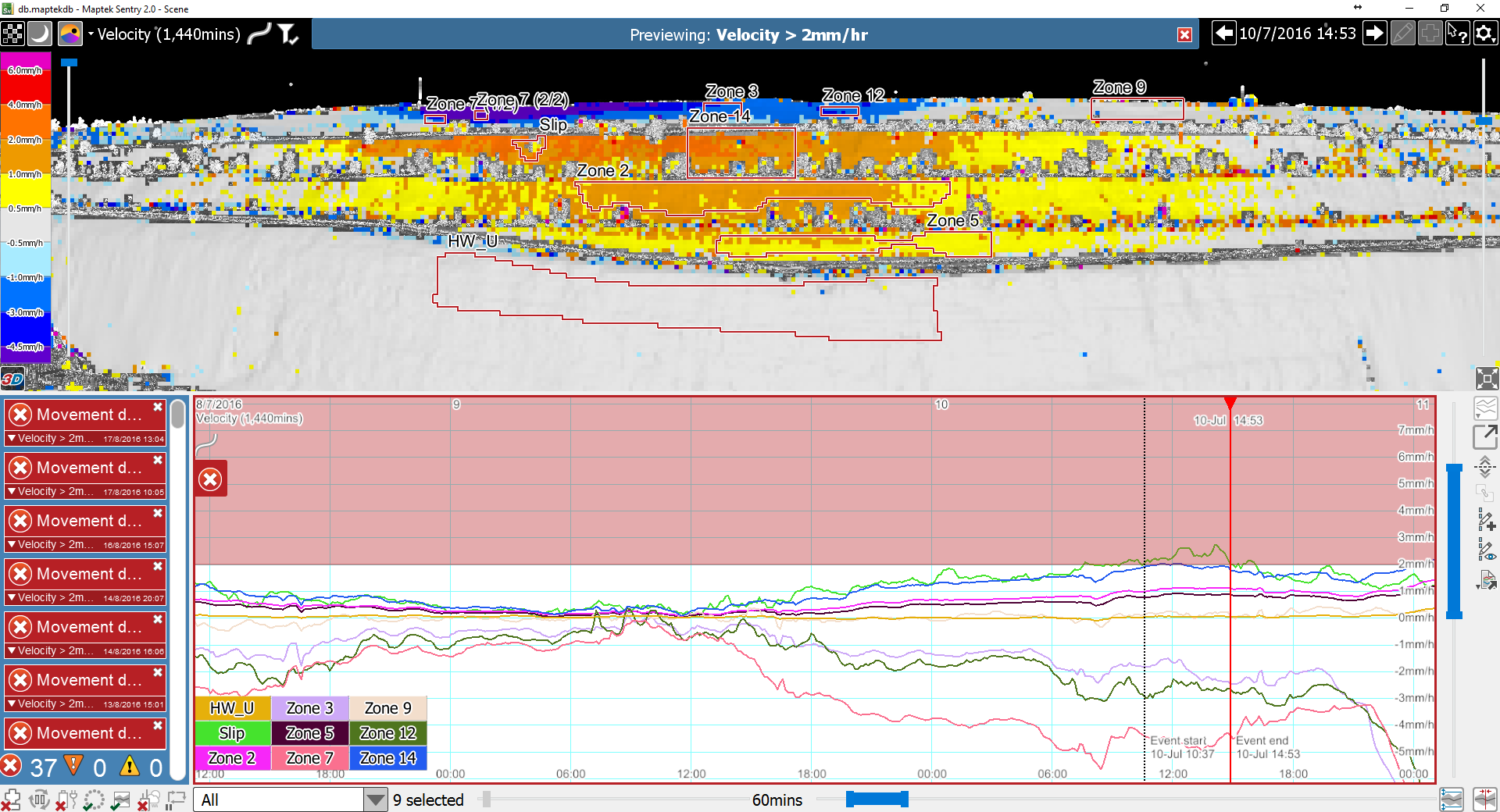Toggle Zone 9 series in chart legend
1500x812 pixels.
(388, 708)
